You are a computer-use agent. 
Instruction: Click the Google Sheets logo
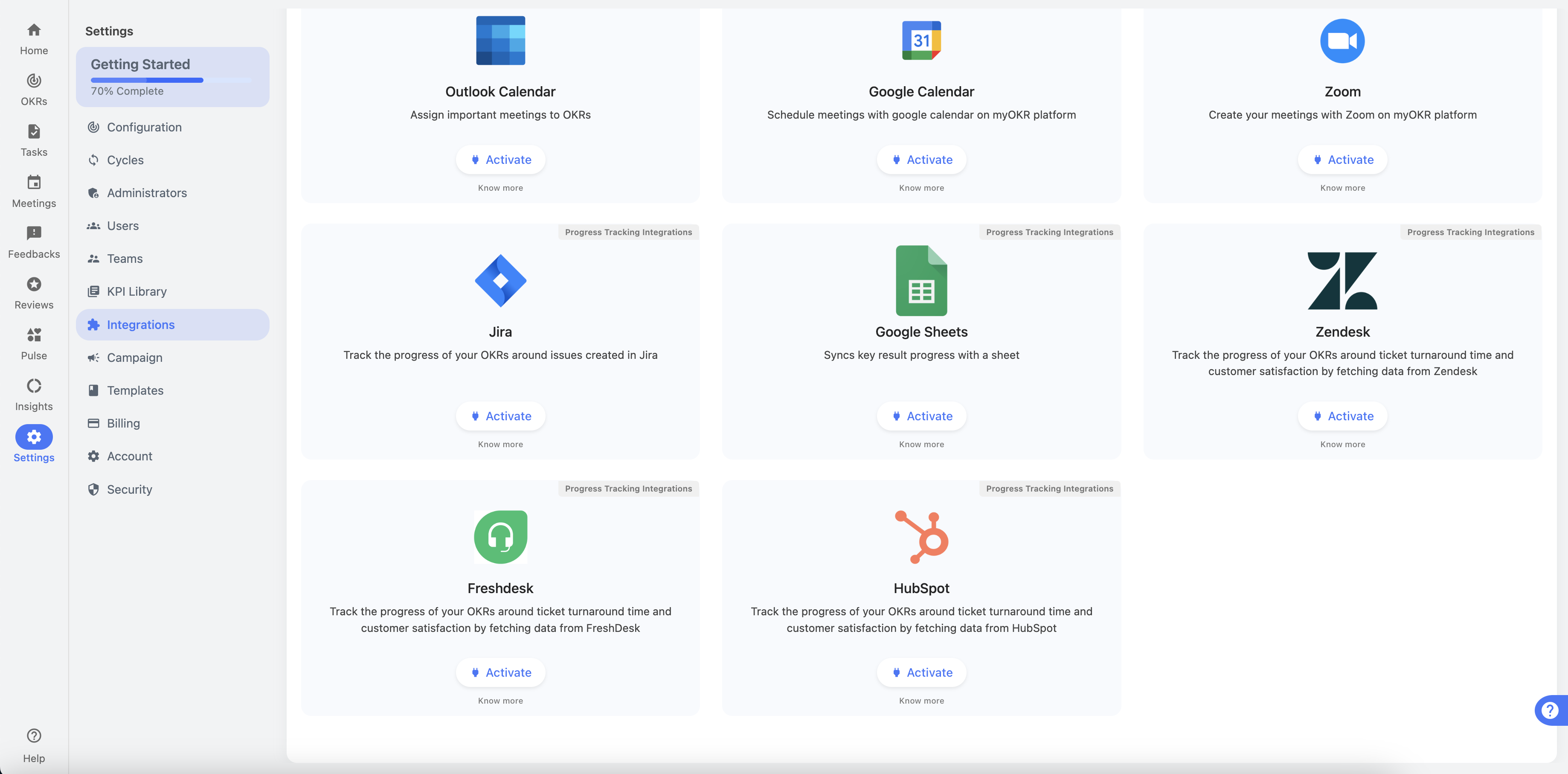pyautogui.click(x=921, y=280)
